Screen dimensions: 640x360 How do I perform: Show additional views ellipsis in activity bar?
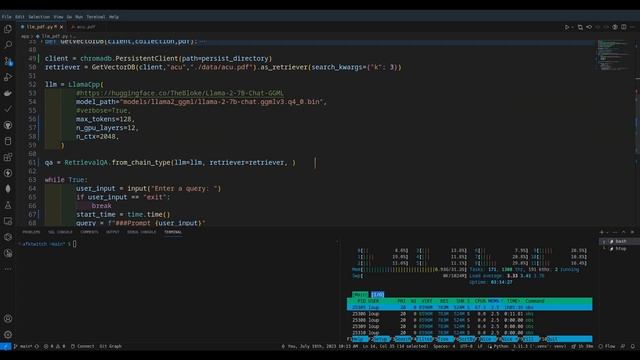(x=8, y=269)
